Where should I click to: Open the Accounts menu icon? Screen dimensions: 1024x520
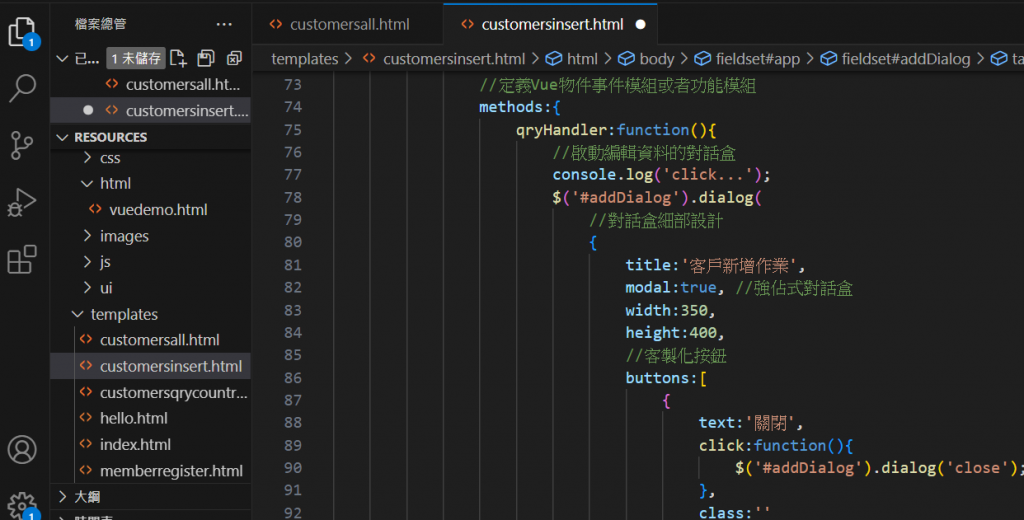(x=22, y=449)
